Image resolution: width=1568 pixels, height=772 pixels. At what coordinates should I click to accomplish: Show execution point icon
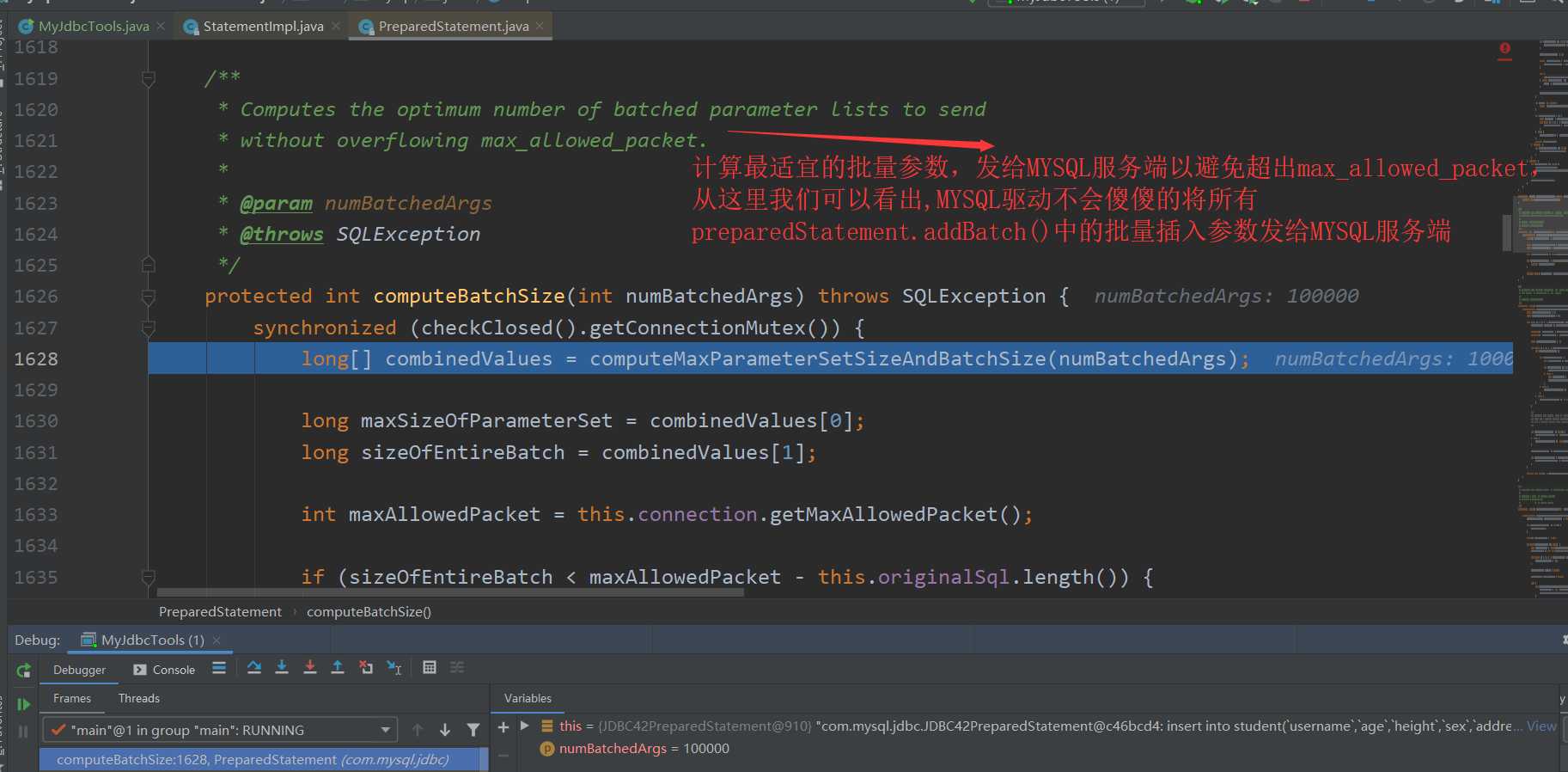[219, 668]
